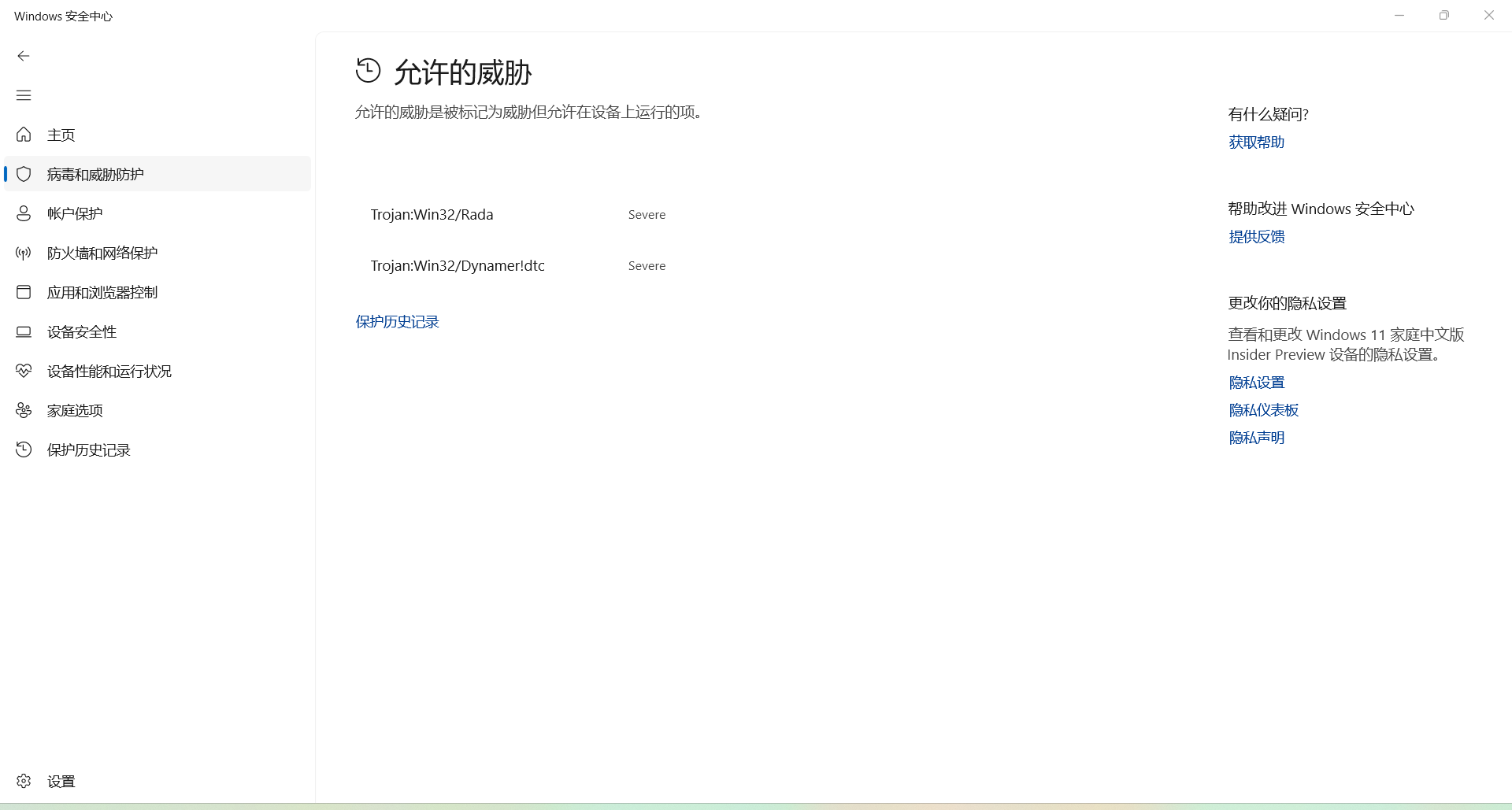Click the person icon for 帐户保护
The image size is (1512, 810).
click(24, 213)
